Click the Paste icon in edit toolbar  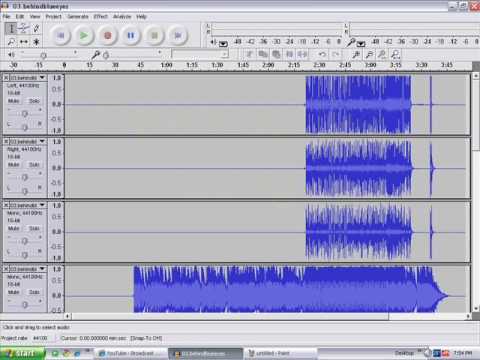click(x=276, y=54)
